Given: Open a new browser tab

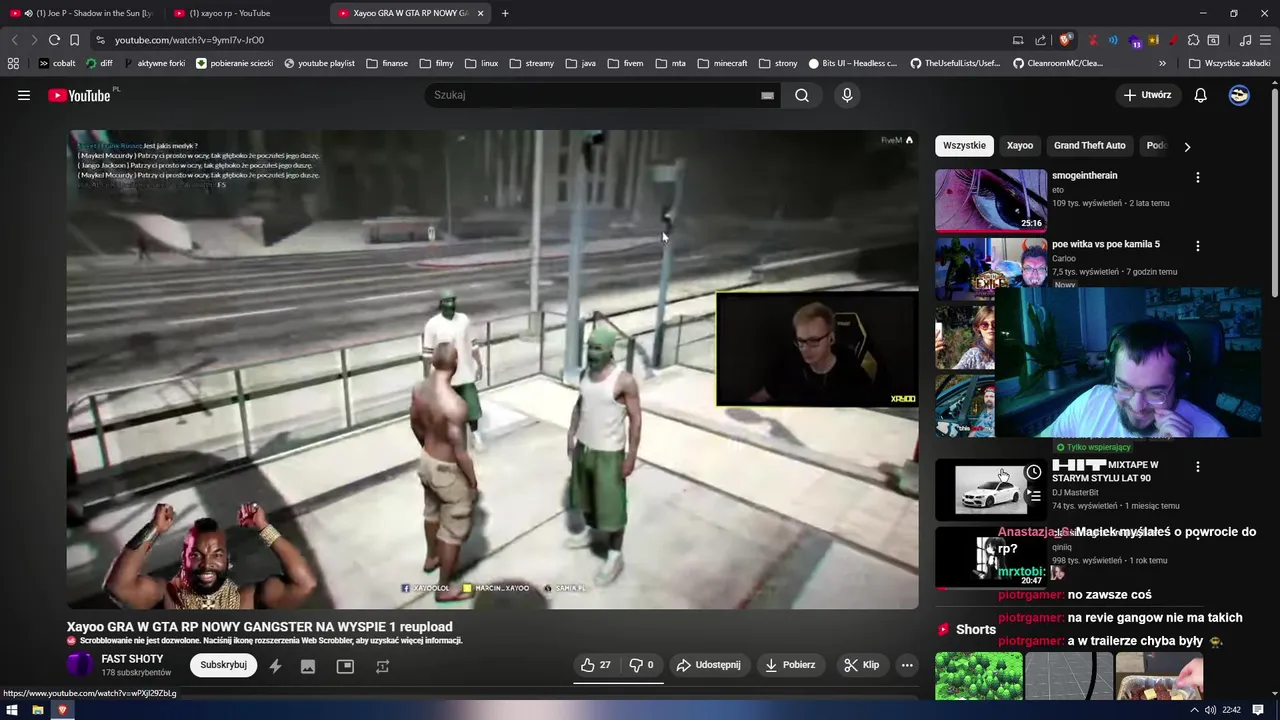Looking at the screenshot, I should click(x=505, y=13).
